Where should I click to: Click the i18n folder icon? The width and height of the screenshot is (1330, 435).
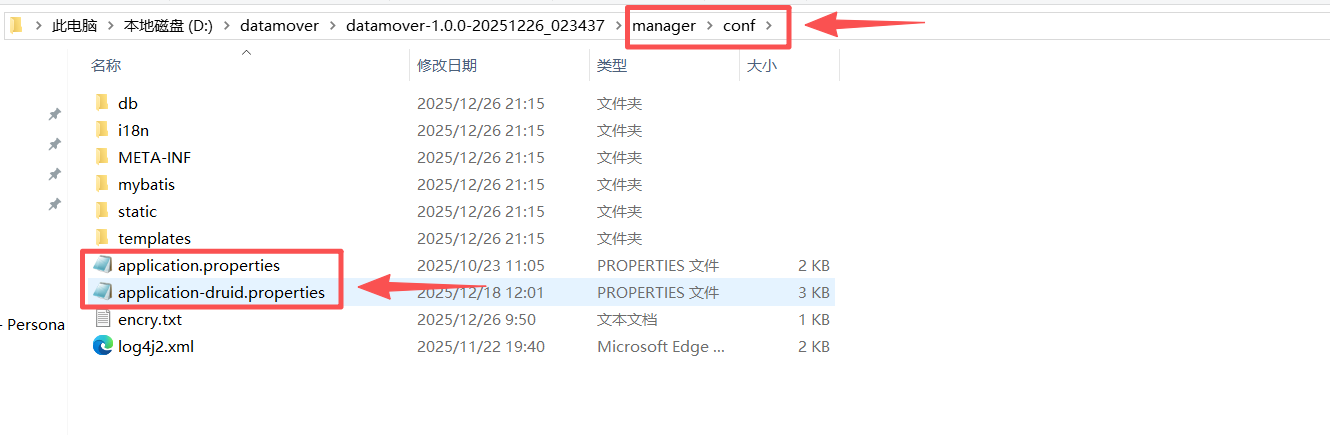point(101,130)
